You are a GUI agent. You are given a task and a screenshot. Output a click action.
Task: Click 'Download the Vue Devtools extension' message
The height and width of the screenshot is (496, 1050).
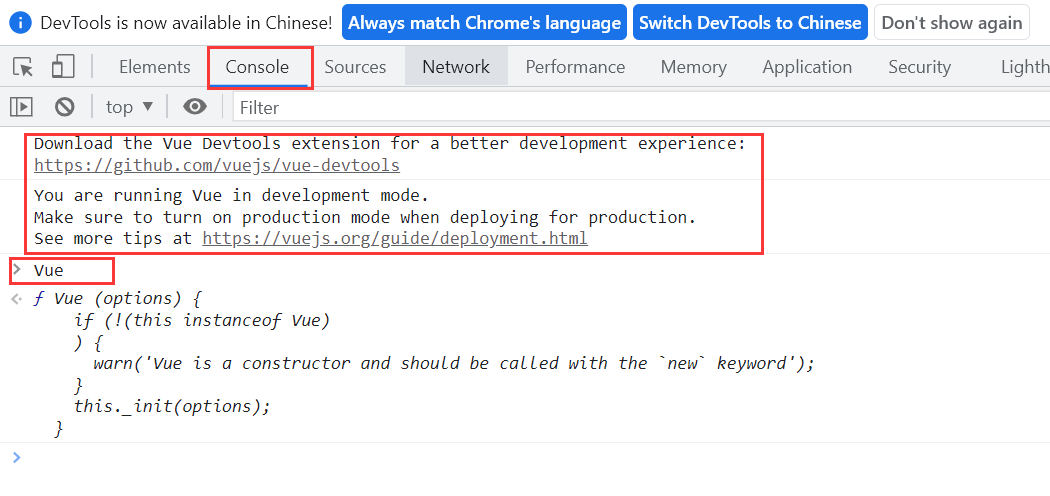[390, 144]
